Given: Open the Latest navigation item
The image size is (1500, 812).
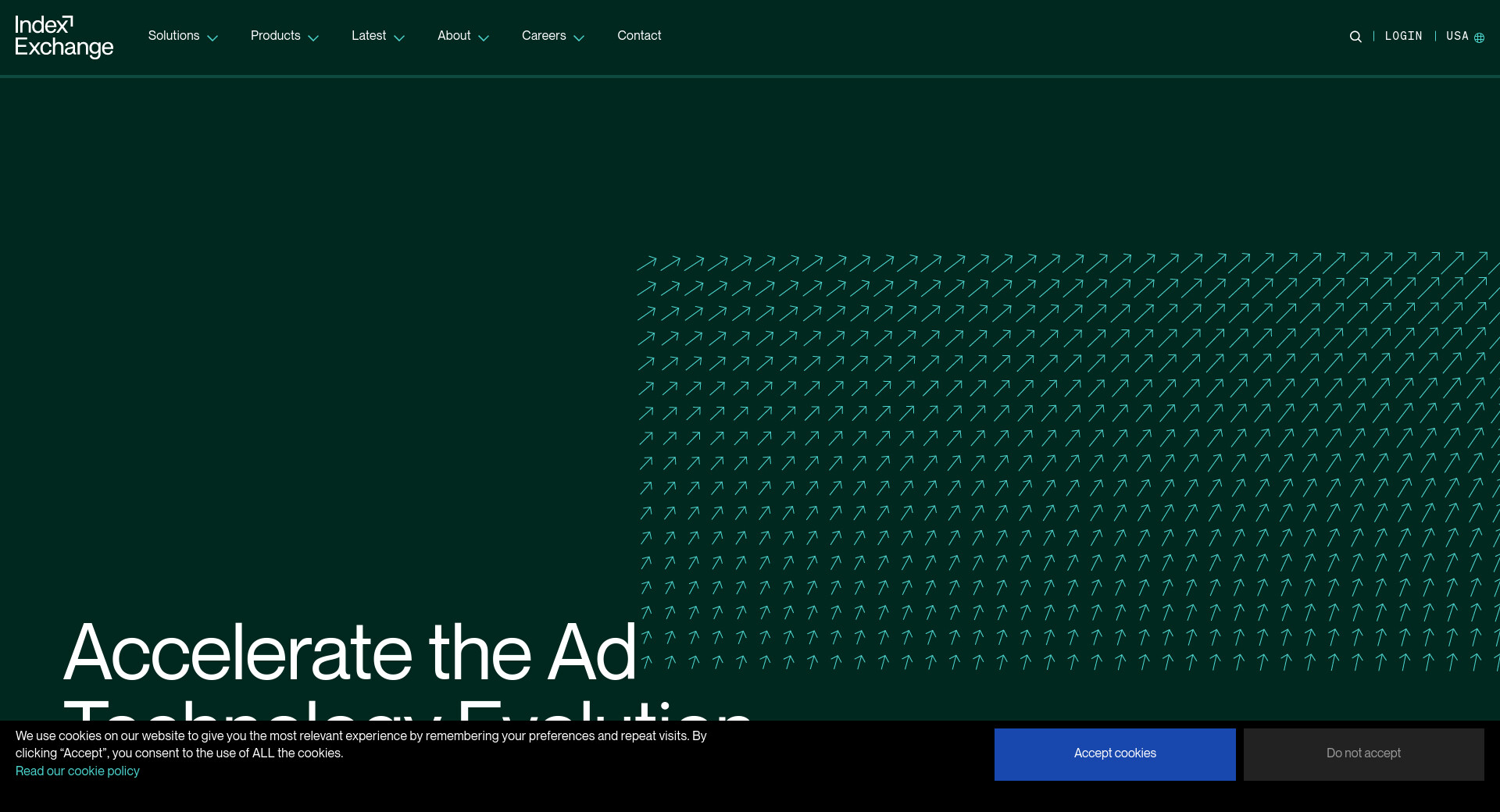Looking at the screenshot, I should (368, 36).
